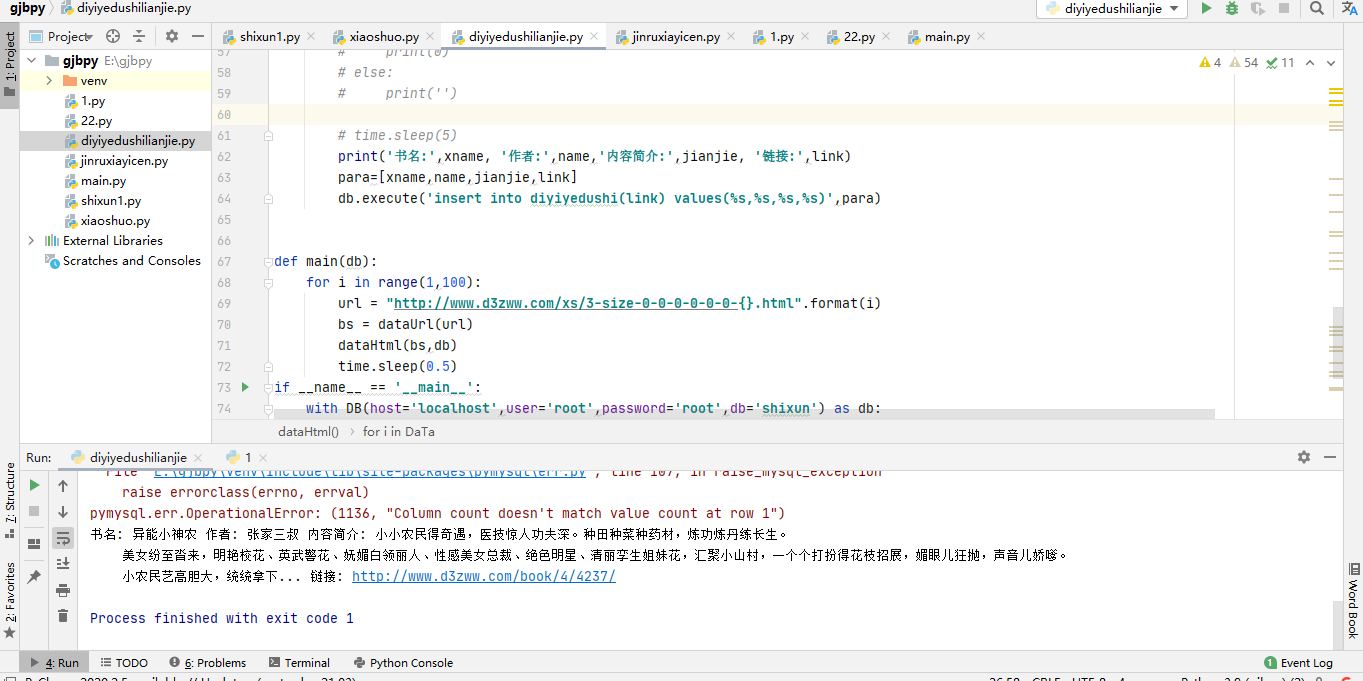Expand External Libraries node
This screenshot has height=681, width=1363.
click(31, 241)
